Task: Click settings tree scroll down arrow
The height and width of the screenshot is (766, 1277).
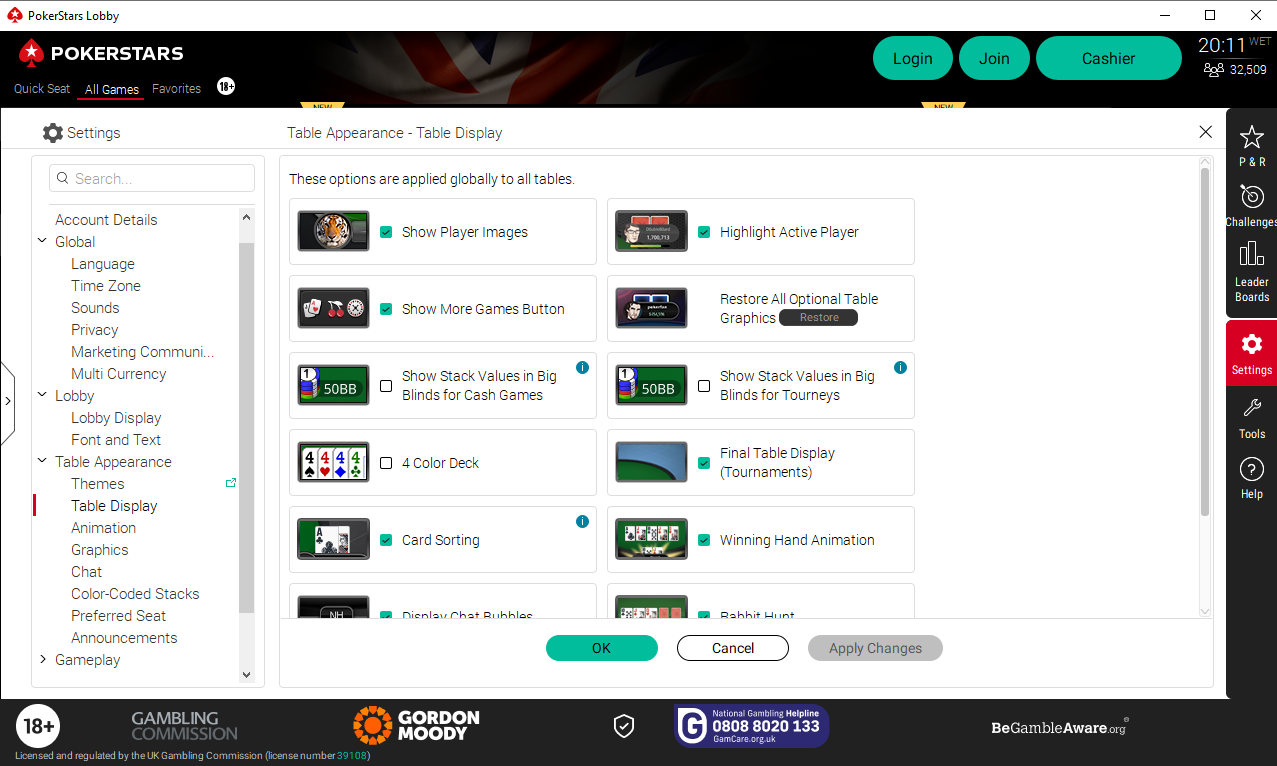Action: point(247,675)
